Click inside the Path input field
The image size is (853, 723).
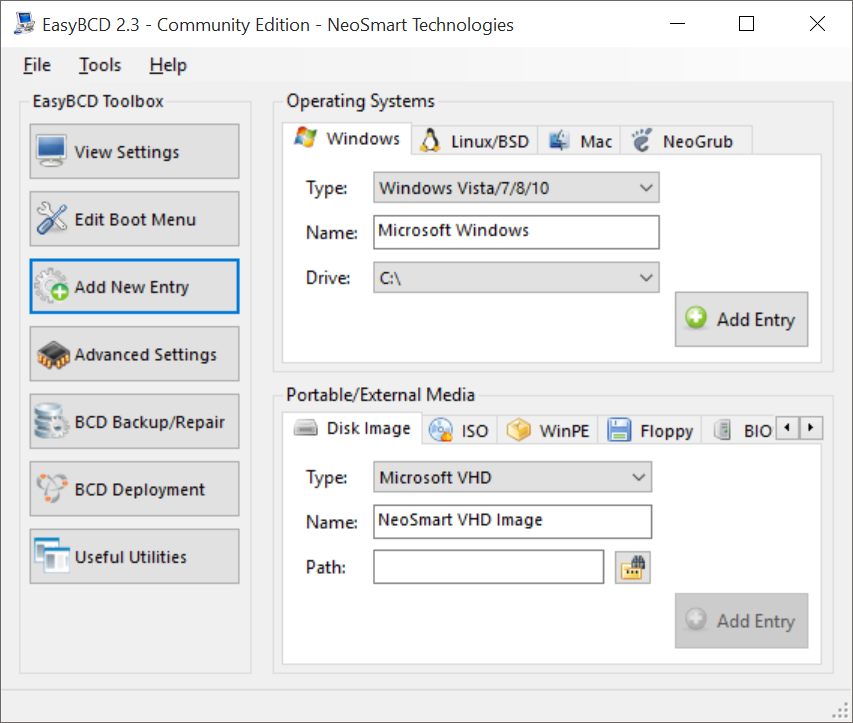[488, 566]
